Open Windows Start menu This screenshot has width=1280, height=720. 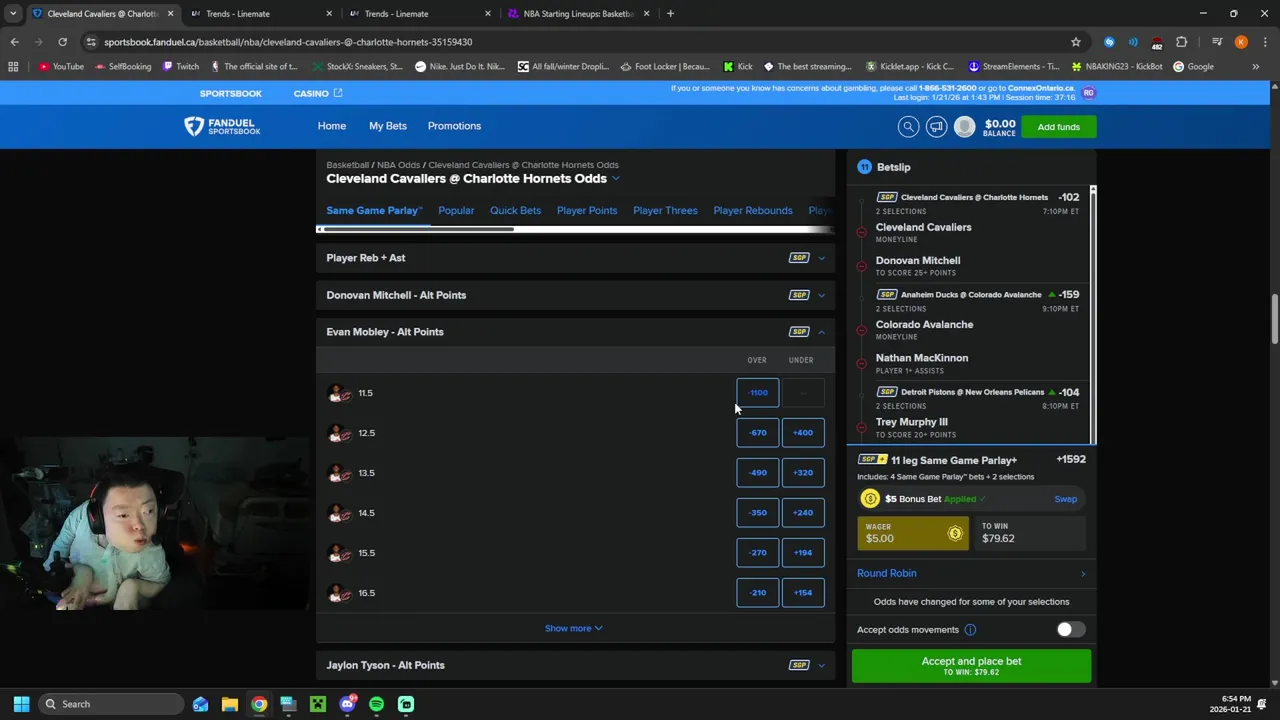coord(21,704)
